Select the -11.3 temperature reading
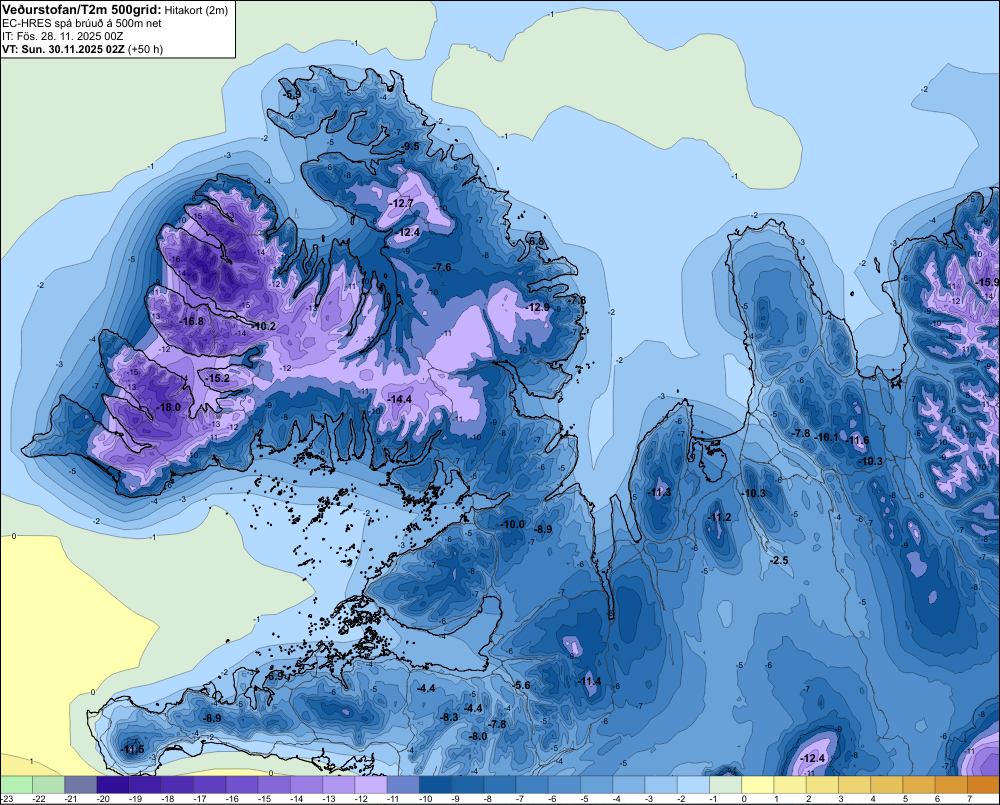The height and width of the screenshot is (805, 1000). pyautogui.click(x=659, y=492)
